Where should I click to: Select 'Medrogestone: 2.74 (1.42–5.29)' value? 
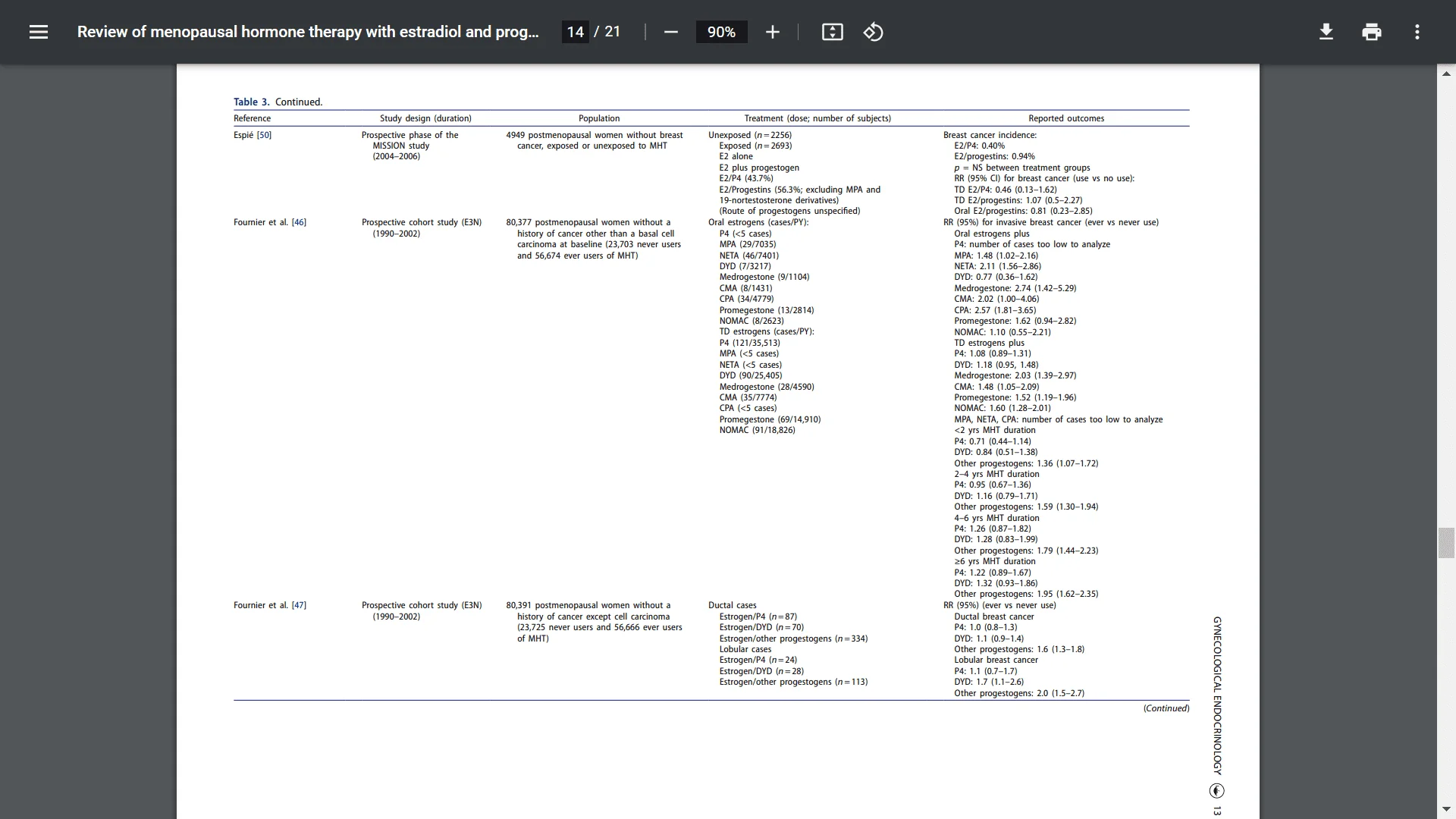(x=1015, y=288)
